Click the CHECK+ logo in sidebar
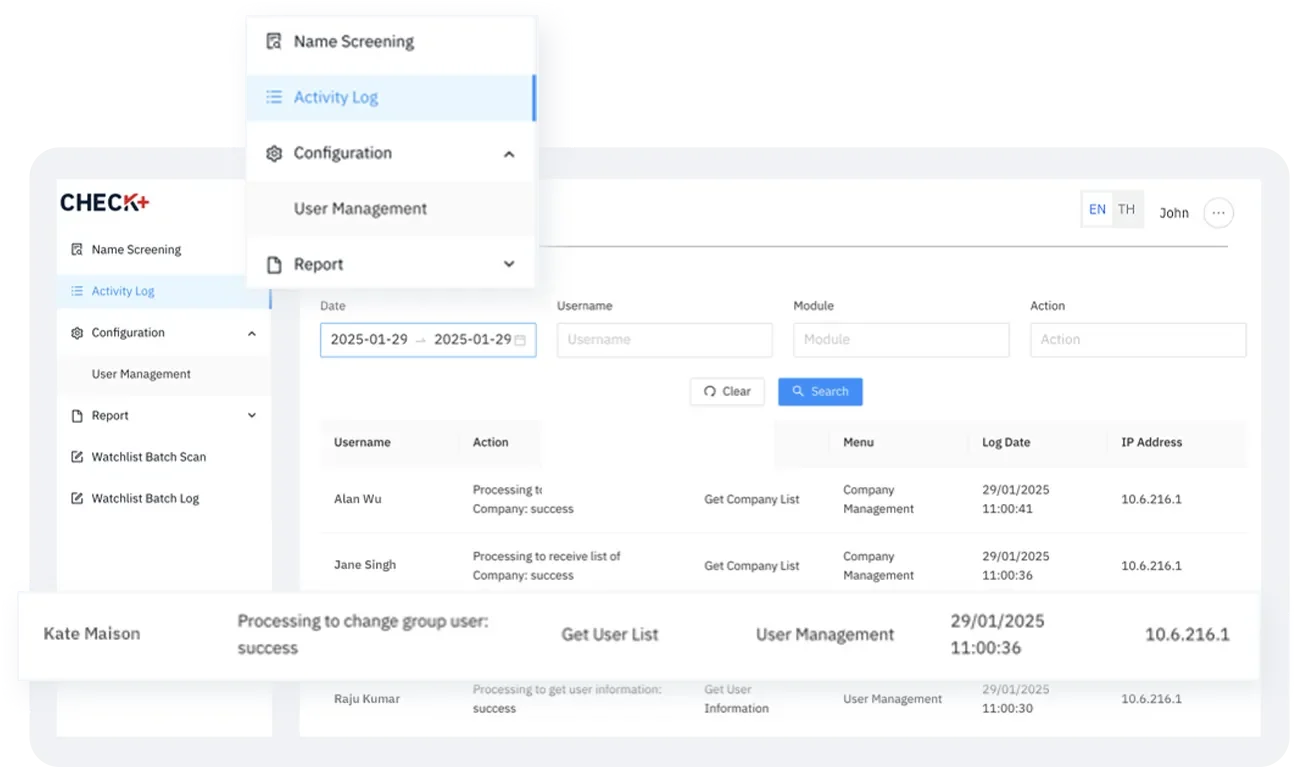Screen dimensions: 1296x767 coord(104,203)
